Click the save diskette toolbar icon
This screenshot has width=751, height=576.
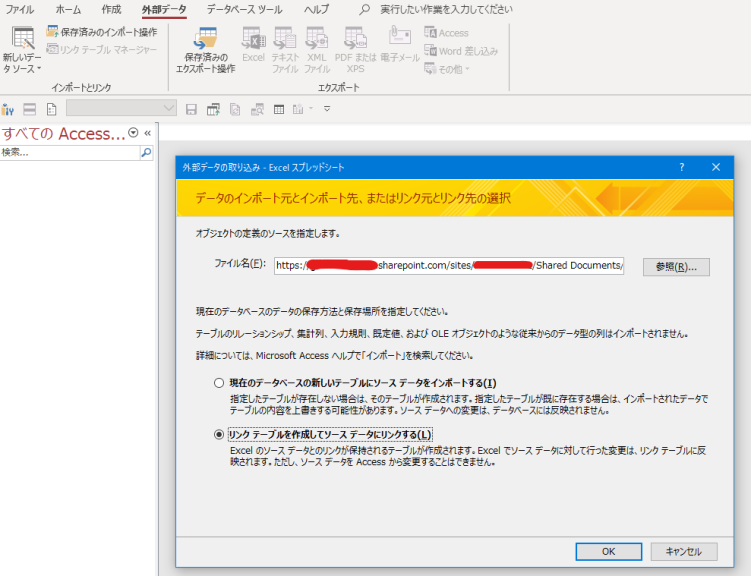(x=191, y=110)
